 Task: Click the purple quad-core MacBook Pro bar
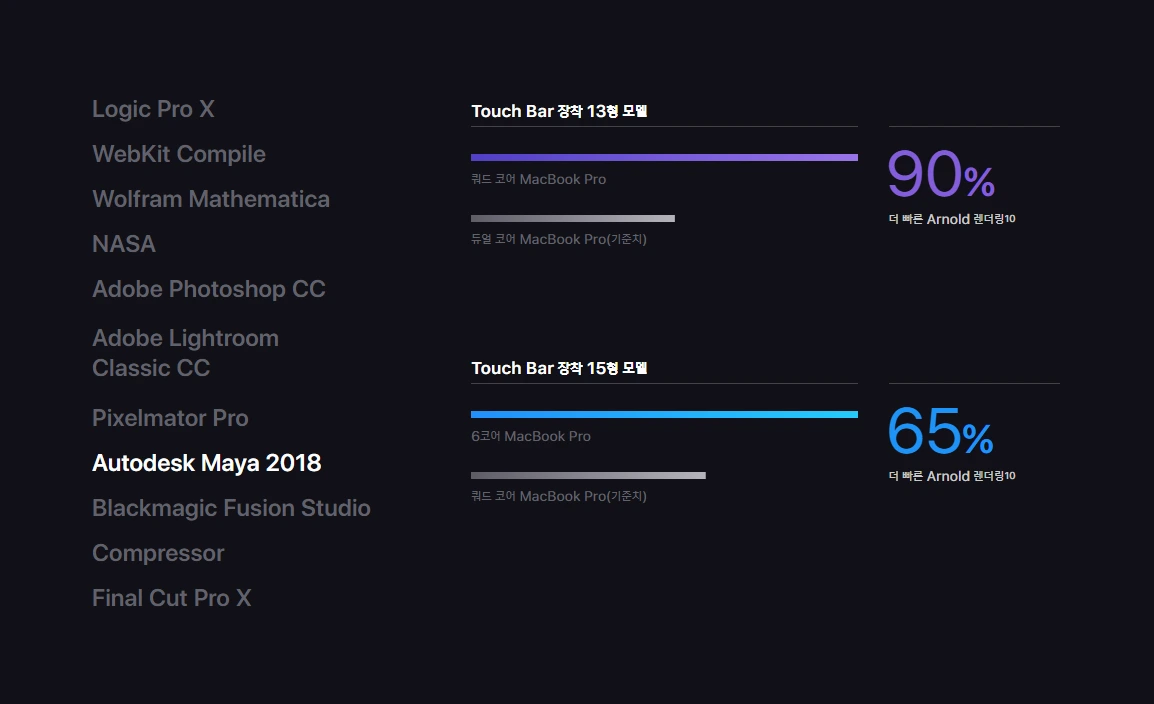[x=665, y=157]
